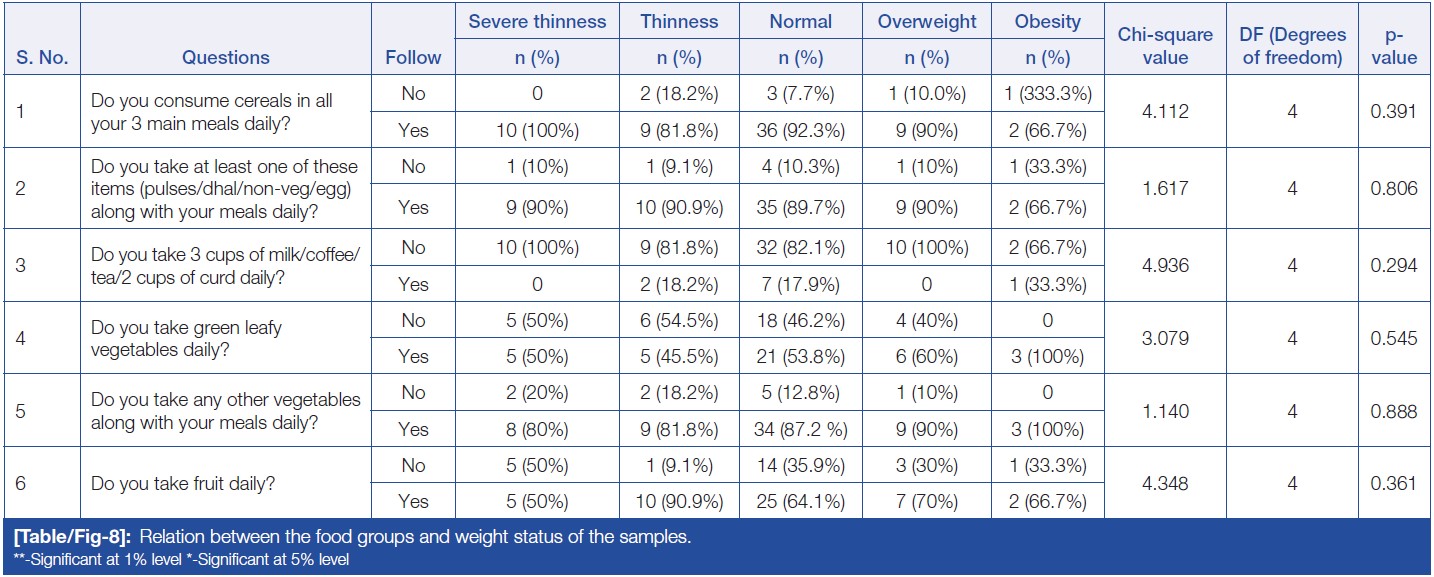
Task: Select the Overweight column header
Action: [926, 21]
